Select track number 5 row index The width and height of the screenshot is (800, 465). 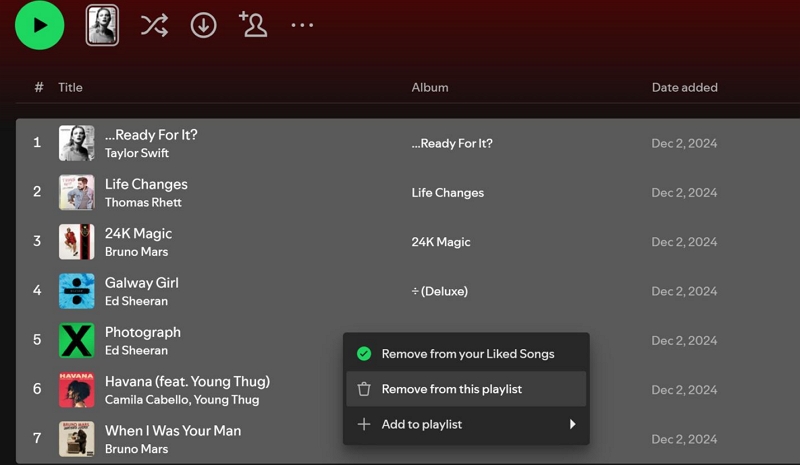click(37, 339)
